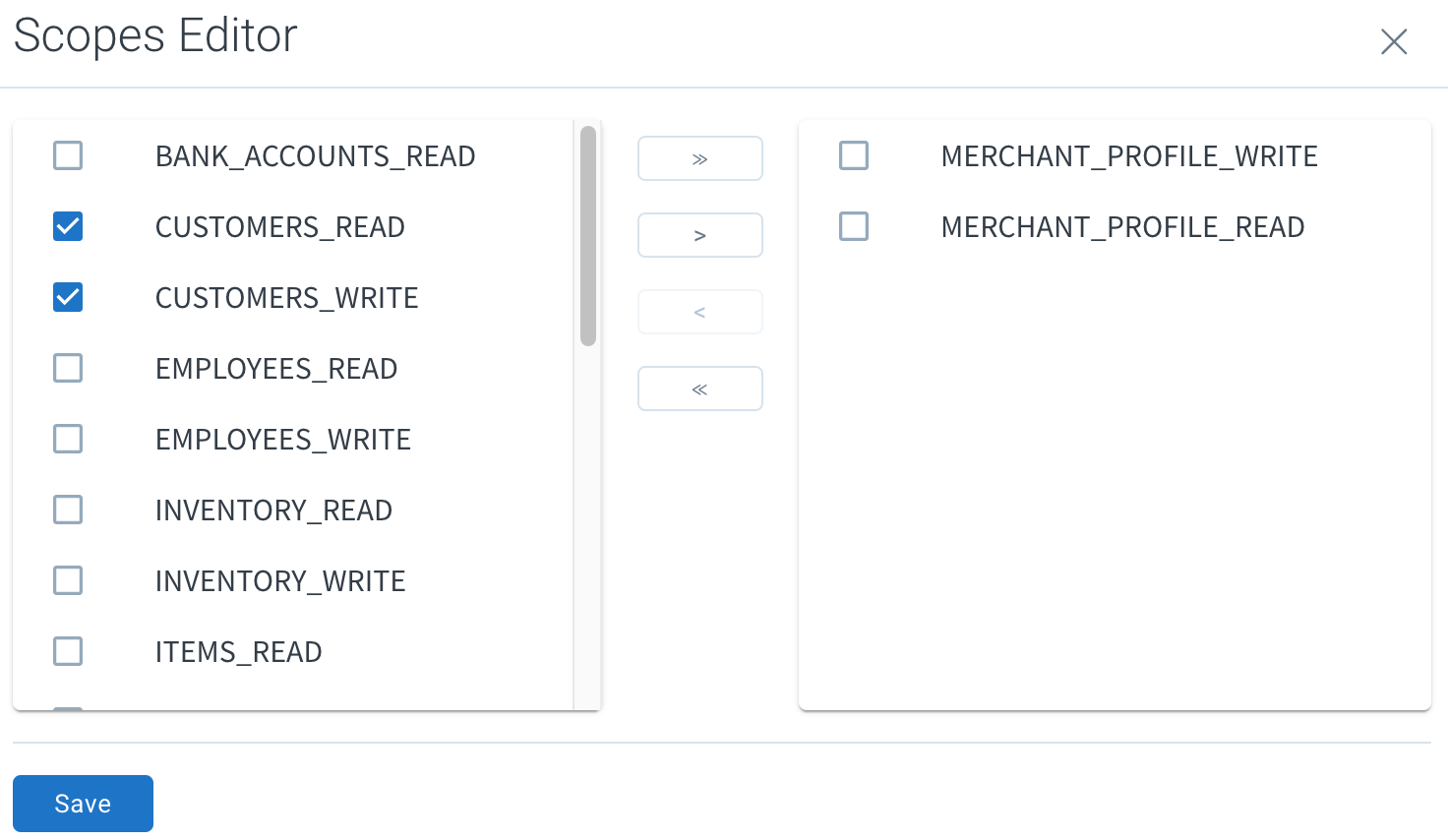
Task: Check the BANK_ACCOUNTS_READ checkbox
Action: pyautogui.click(x=68, y=155)
